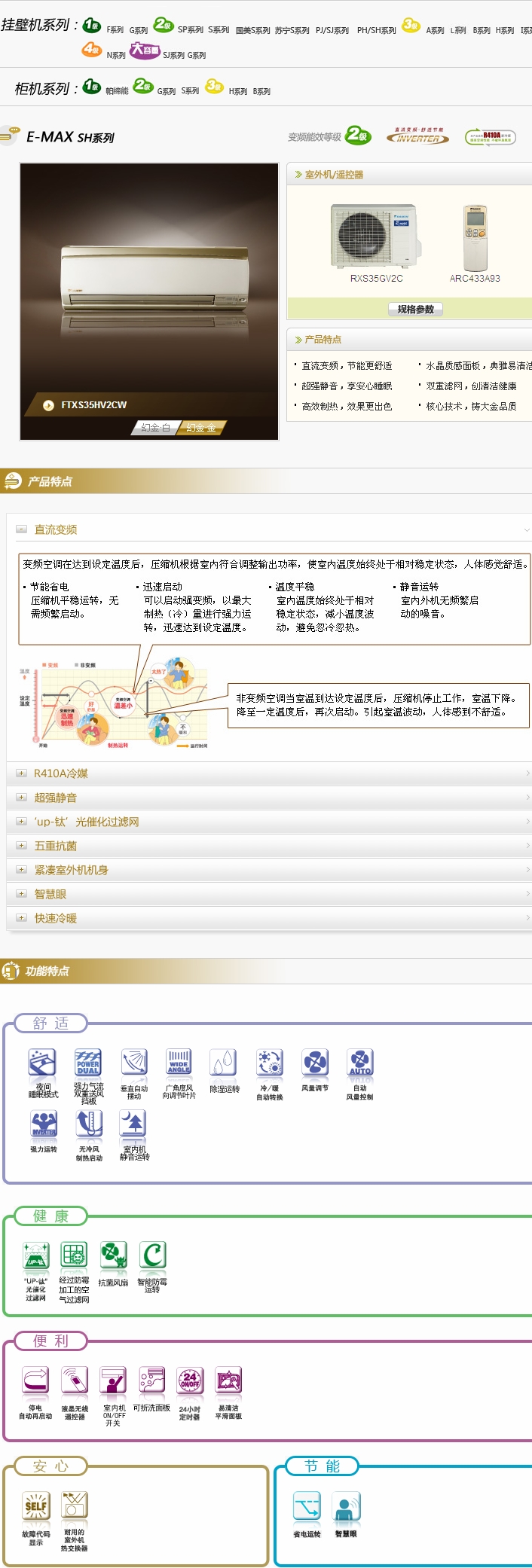Select the airflow adjustment (风量调节) fan icon
Image resolution: width=532 pixels, height=1568 pixels.
click(315, 1063)
